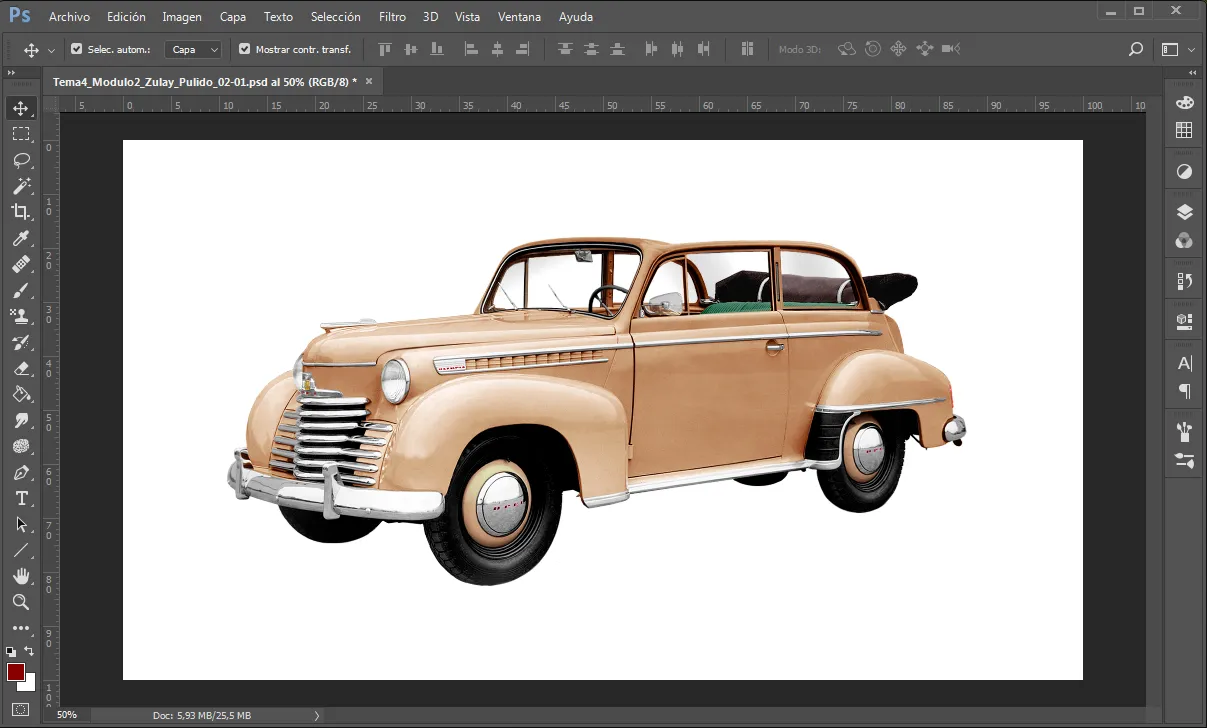Open the Paragraph panel icon

(x=1184, y=391)
